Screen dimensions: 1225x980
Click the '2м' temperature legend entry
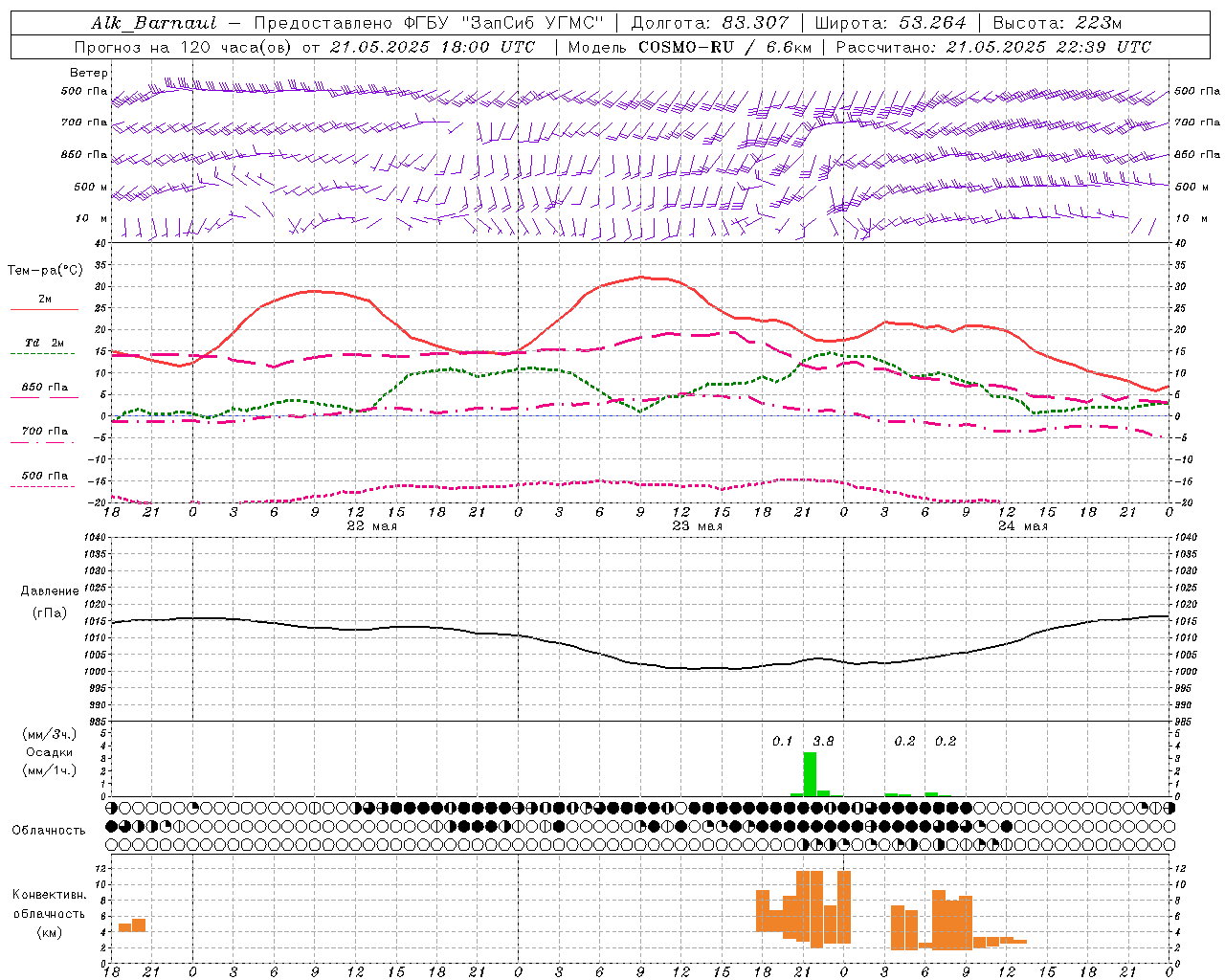45,300
